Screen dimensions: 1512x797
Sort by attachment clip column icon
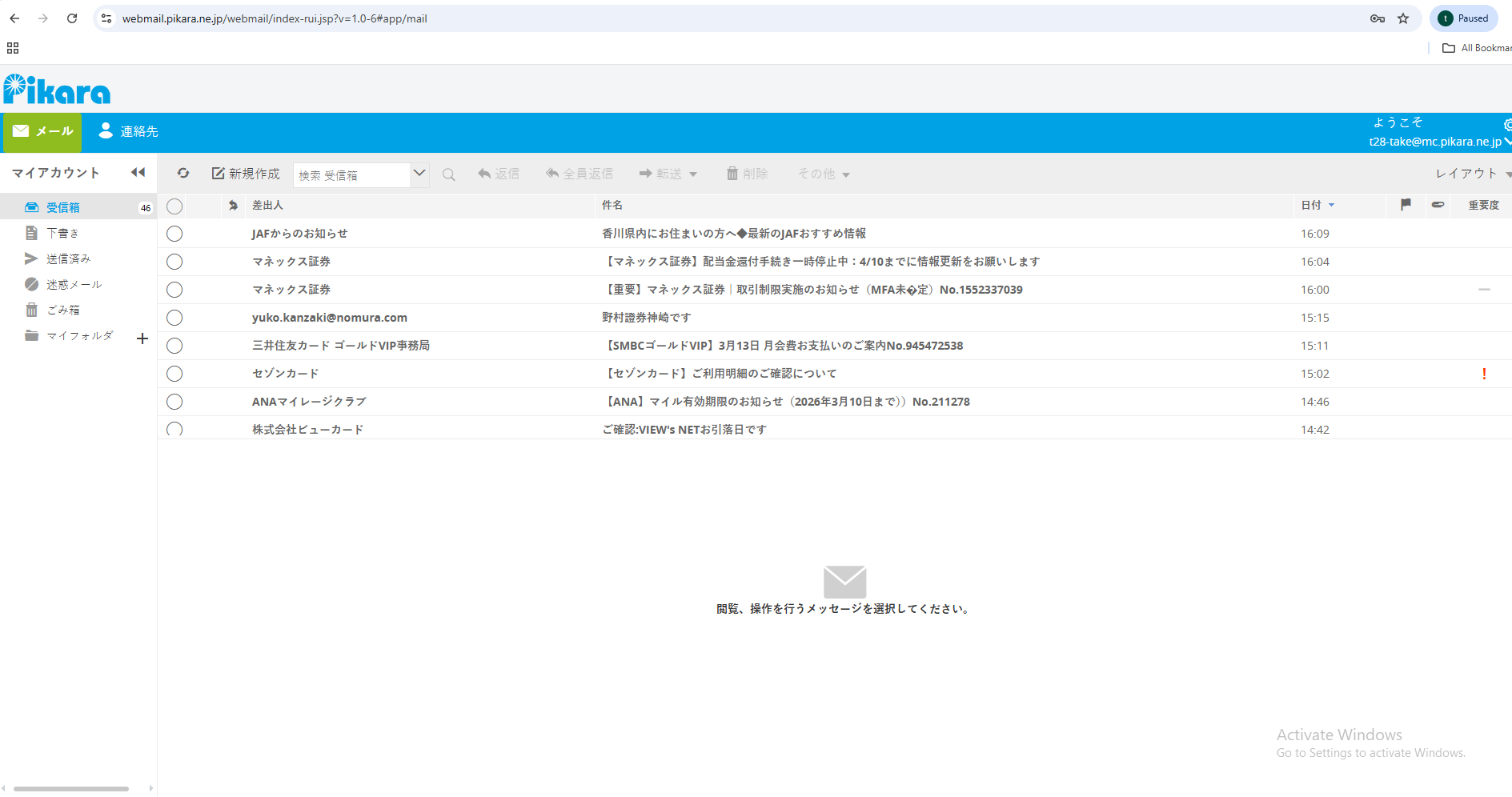pos(1438,205)
